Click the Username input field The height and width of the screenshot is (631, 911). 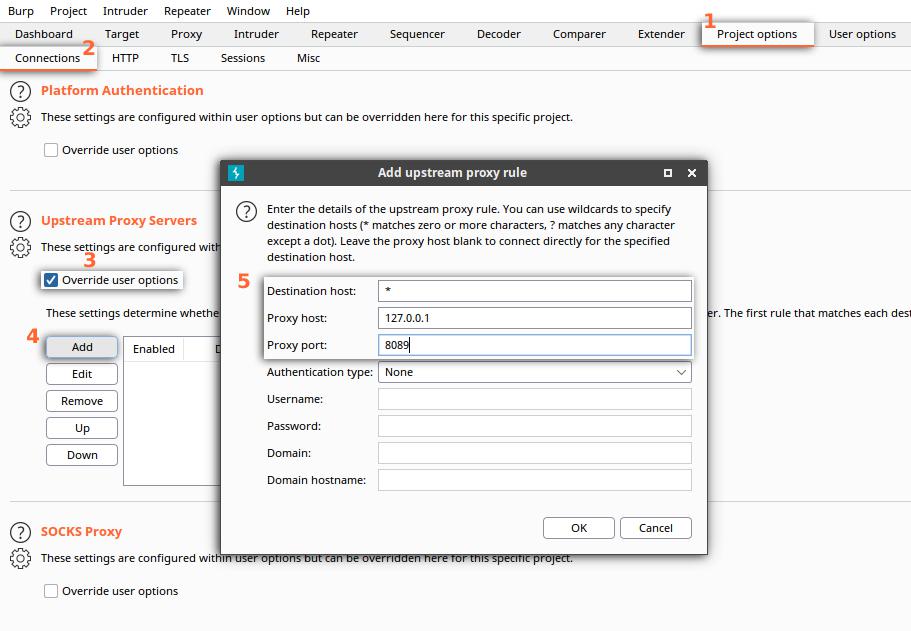point(535,399)
